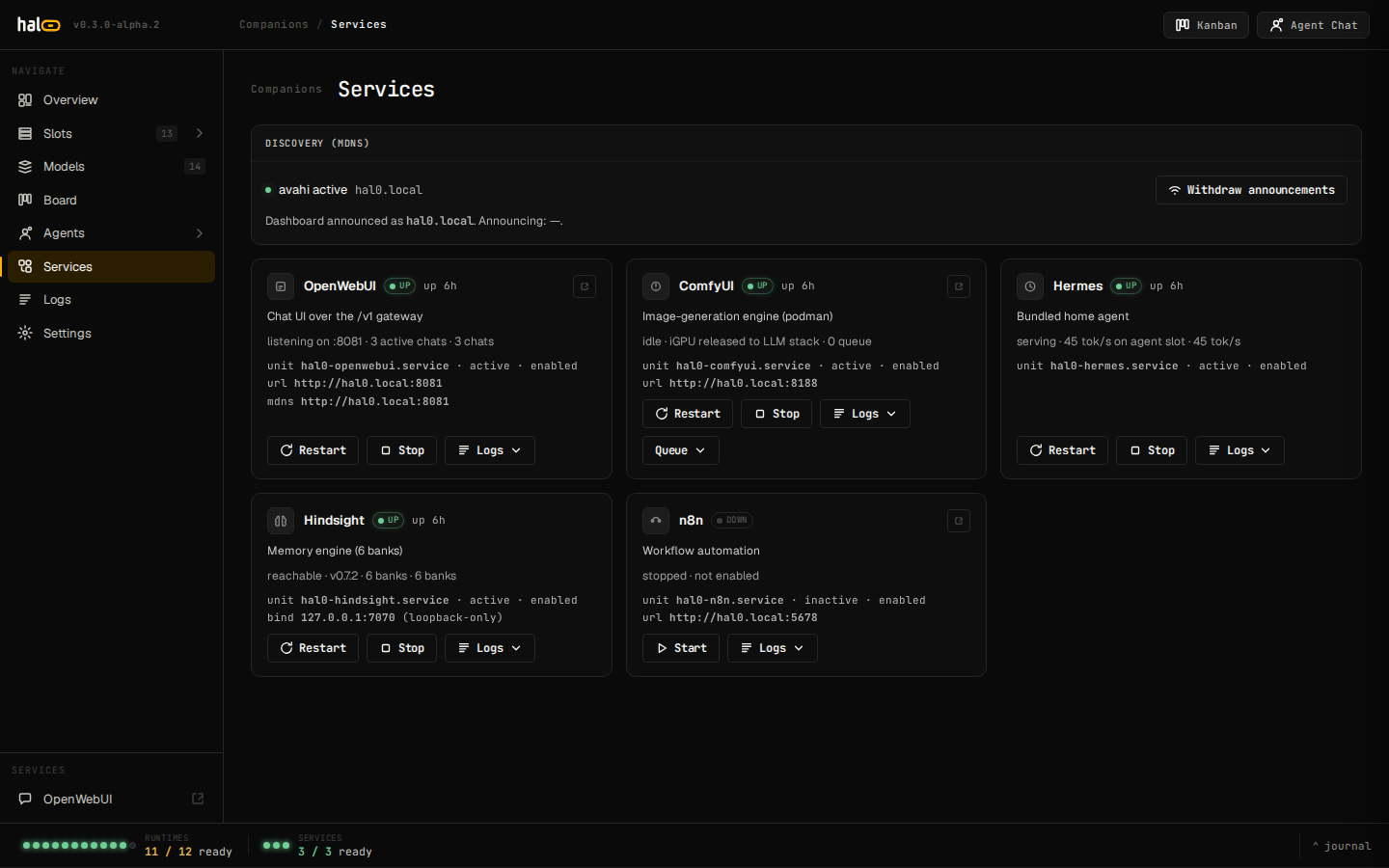Open the Board sidebar item
The width and height of the screenshot is (1389, 868).
click(x=111, y=200)
